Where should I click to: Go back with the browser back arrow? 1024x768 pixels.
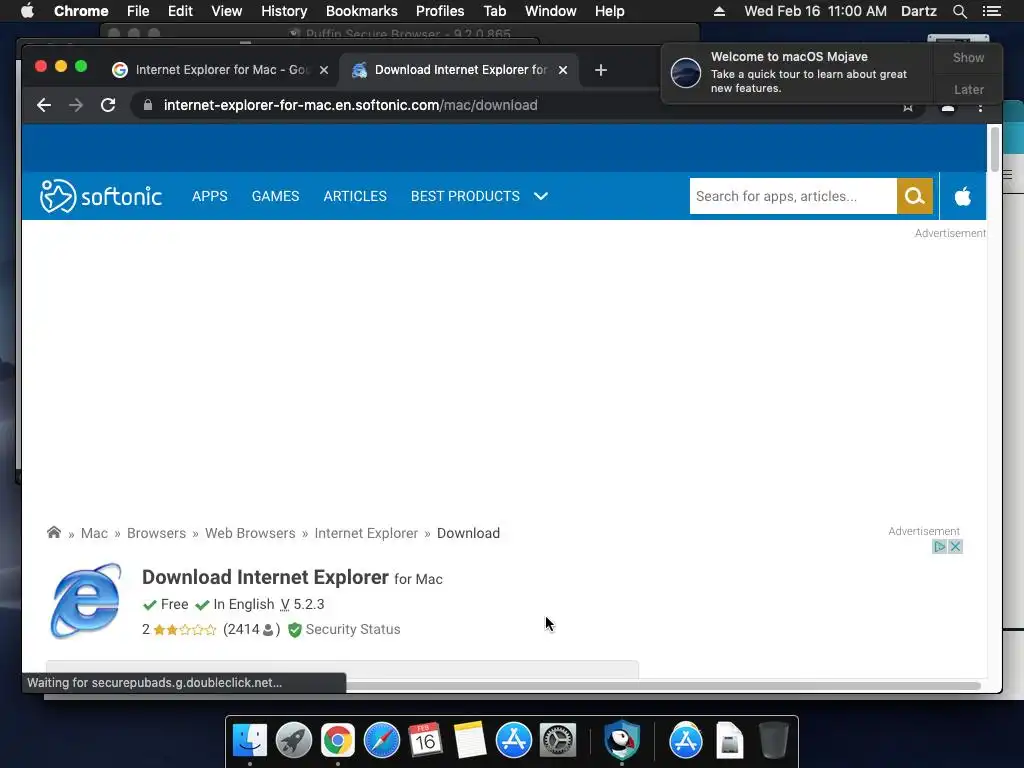(x=44, y=105)
